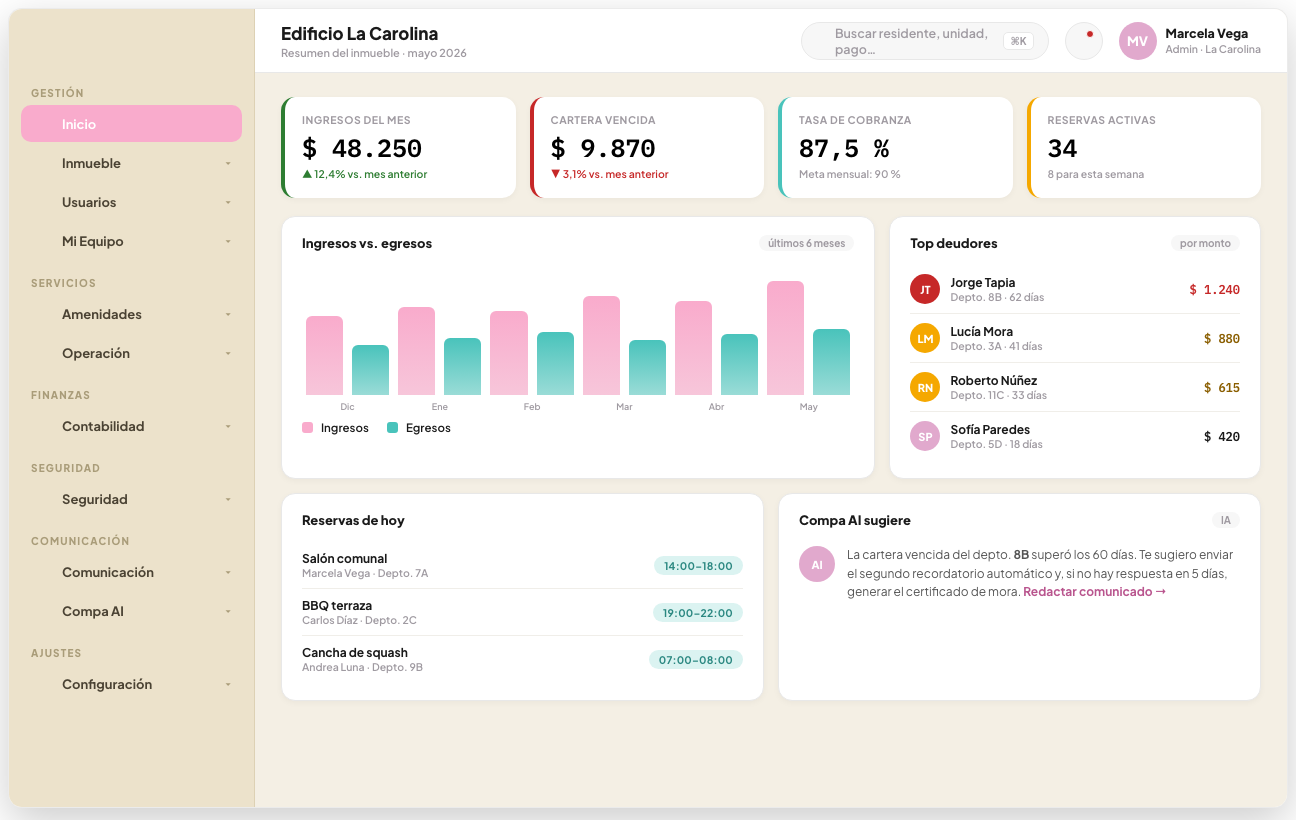
Task: Expand the Contabilidad sidebar section
Action: (131, 426)
